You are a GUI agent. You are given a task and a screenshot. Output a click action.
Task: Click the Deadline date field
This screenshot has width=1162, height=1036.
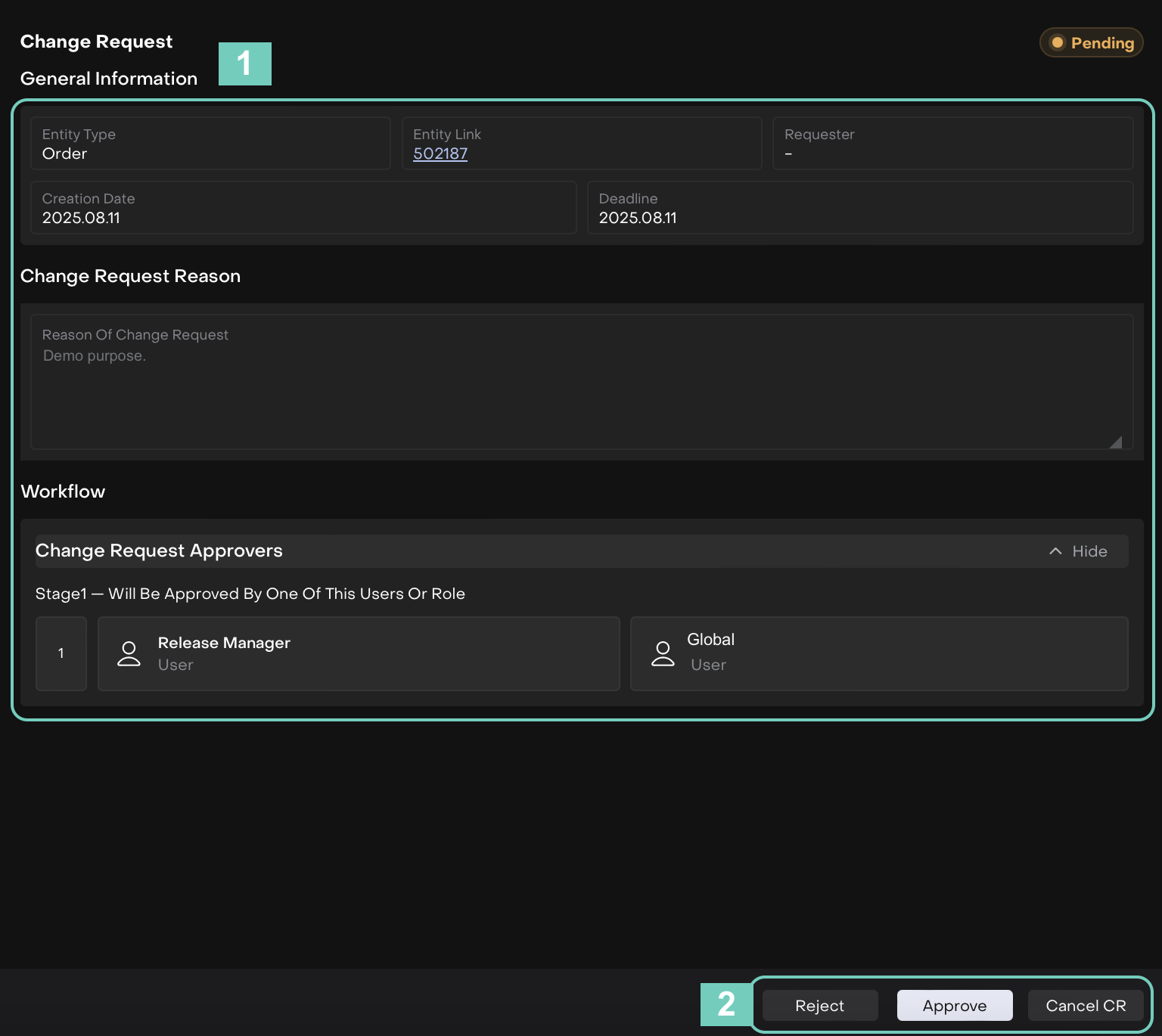[x=859, y=208]
